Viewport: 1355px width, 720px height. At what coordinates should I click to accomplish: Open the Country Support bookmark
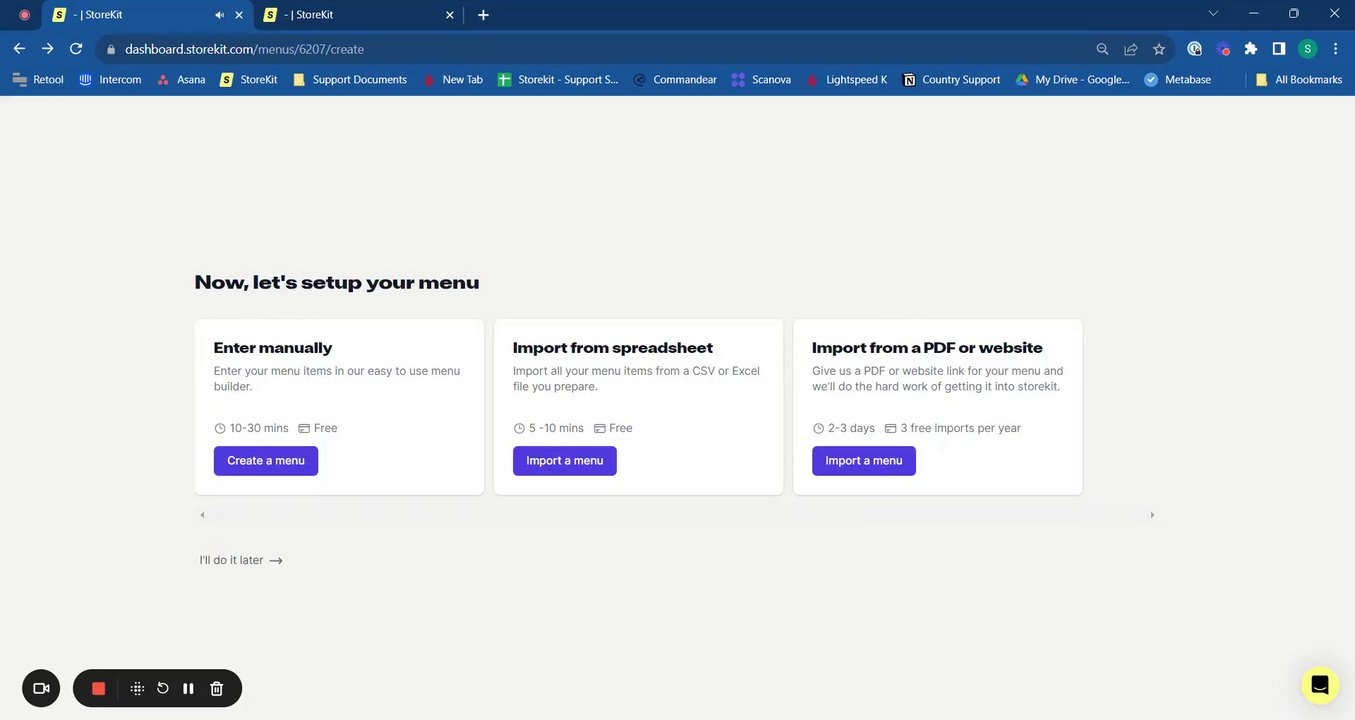[x=951, y=79]
